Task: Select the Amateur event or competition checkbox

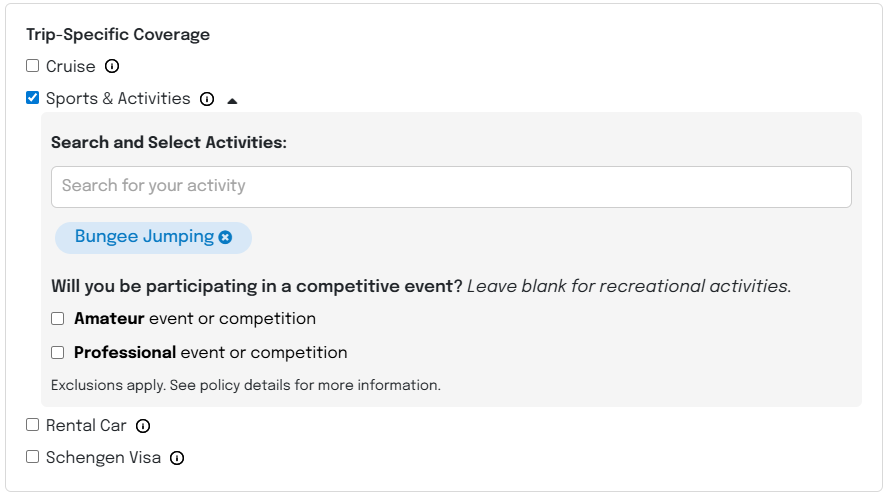Action: click(x=57, y=319)
